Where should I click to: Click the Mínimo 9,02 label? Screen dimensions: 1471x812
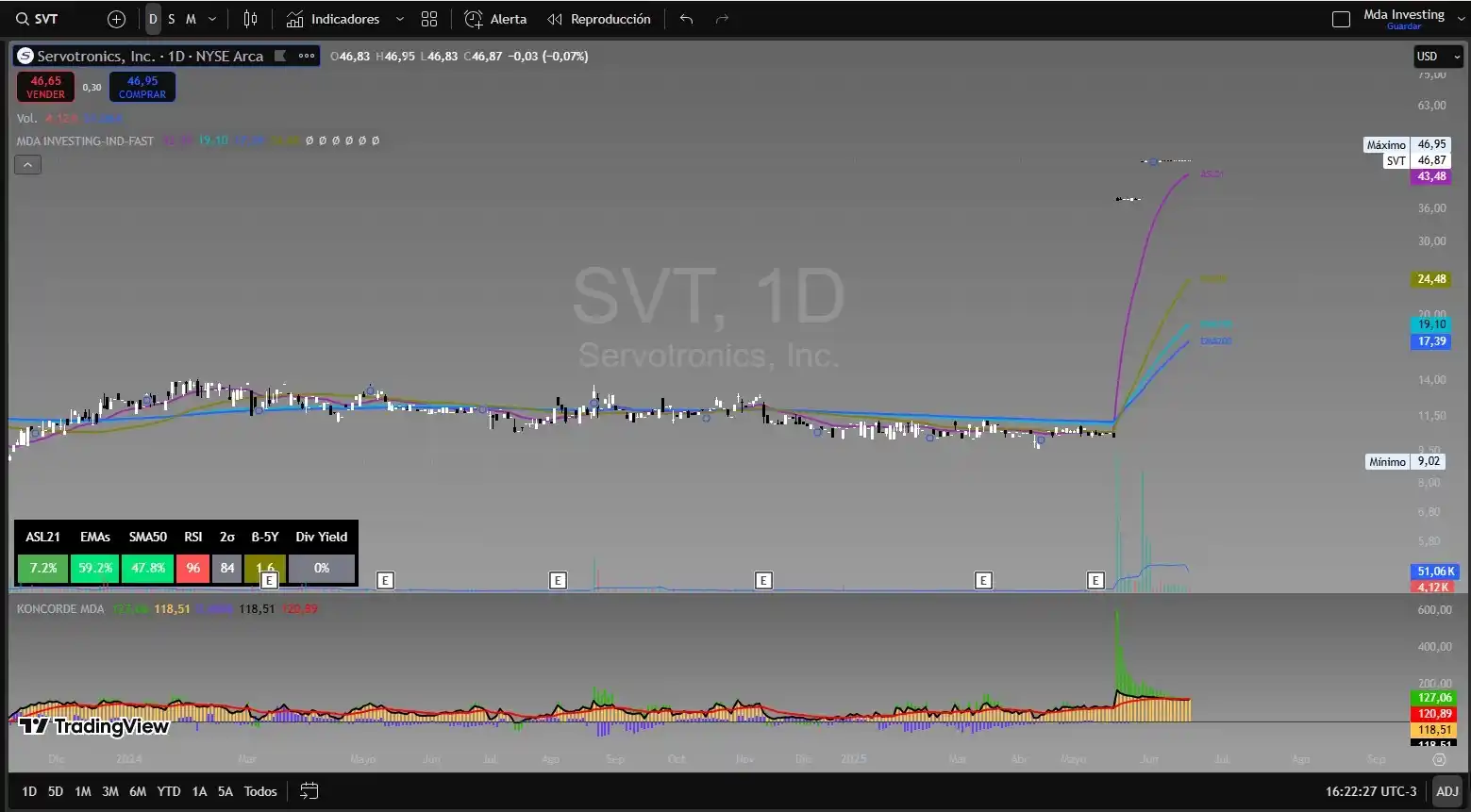[x=1406, y=462]
